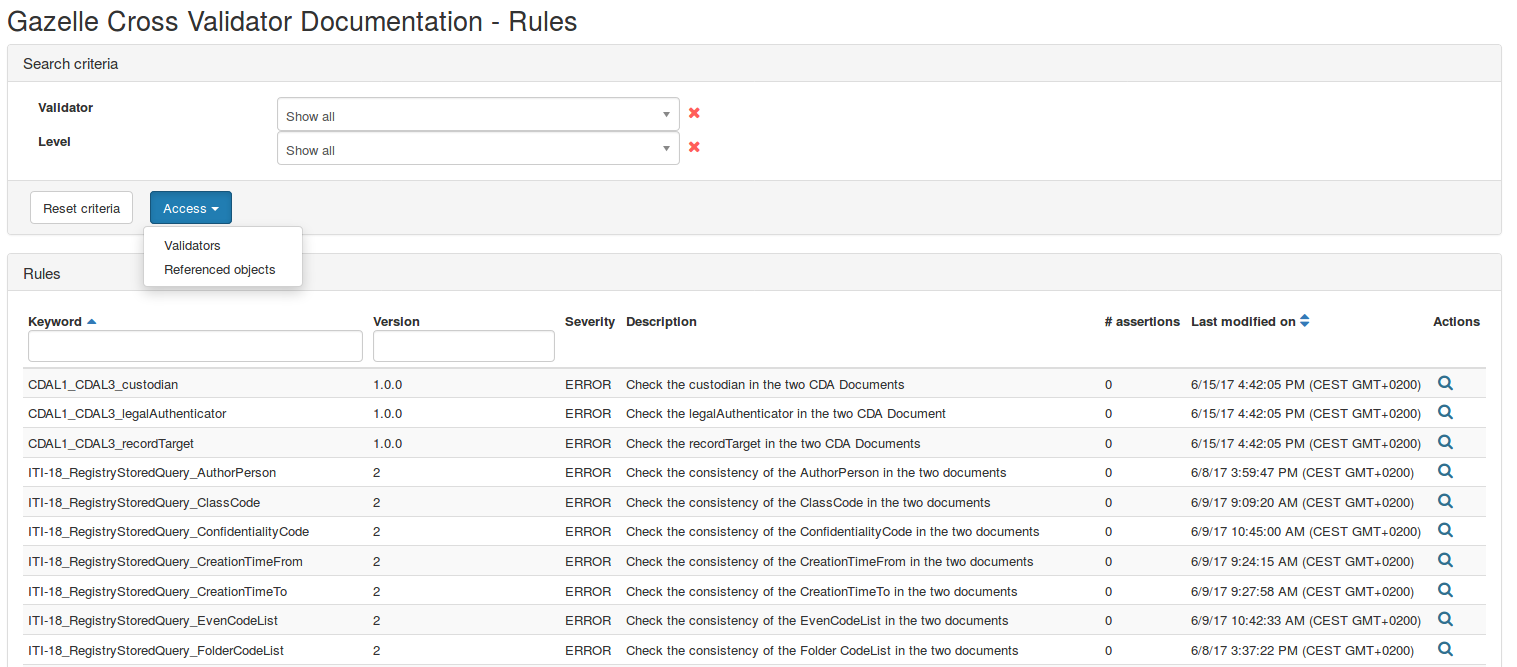View the RegistryStoredQuery_CreationTimeFrom rule details
Image resolution: width=1517 pixels, height=667 pixels.
tap(1444, 560)
